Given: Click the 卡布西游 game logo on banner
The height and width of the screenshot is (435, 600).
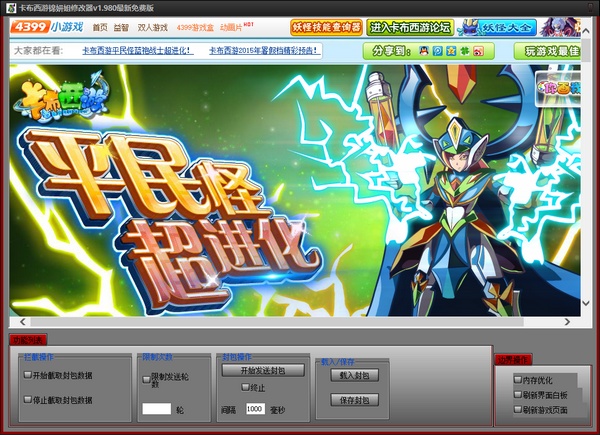Looking at the screenshot, I should [61, 96].
